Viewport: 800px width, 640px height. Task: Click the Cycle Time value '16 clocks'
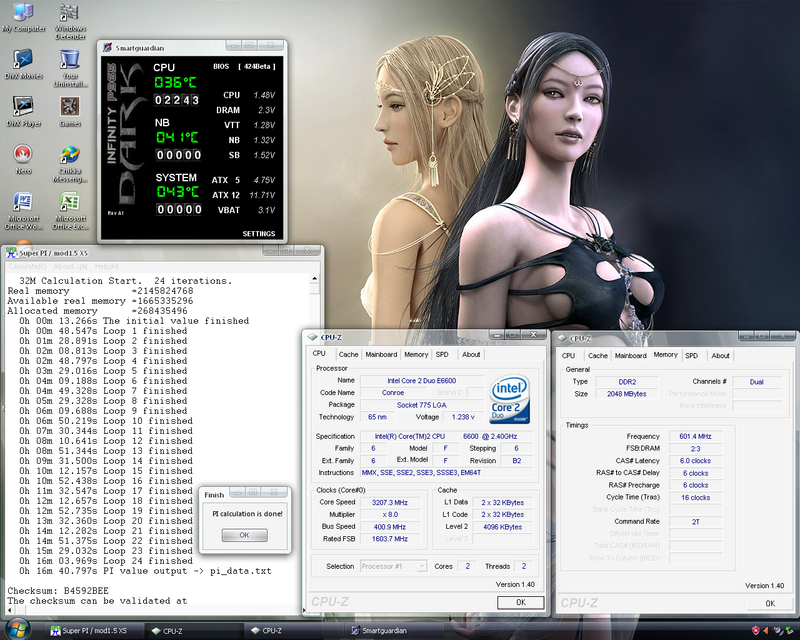point(695,498)
